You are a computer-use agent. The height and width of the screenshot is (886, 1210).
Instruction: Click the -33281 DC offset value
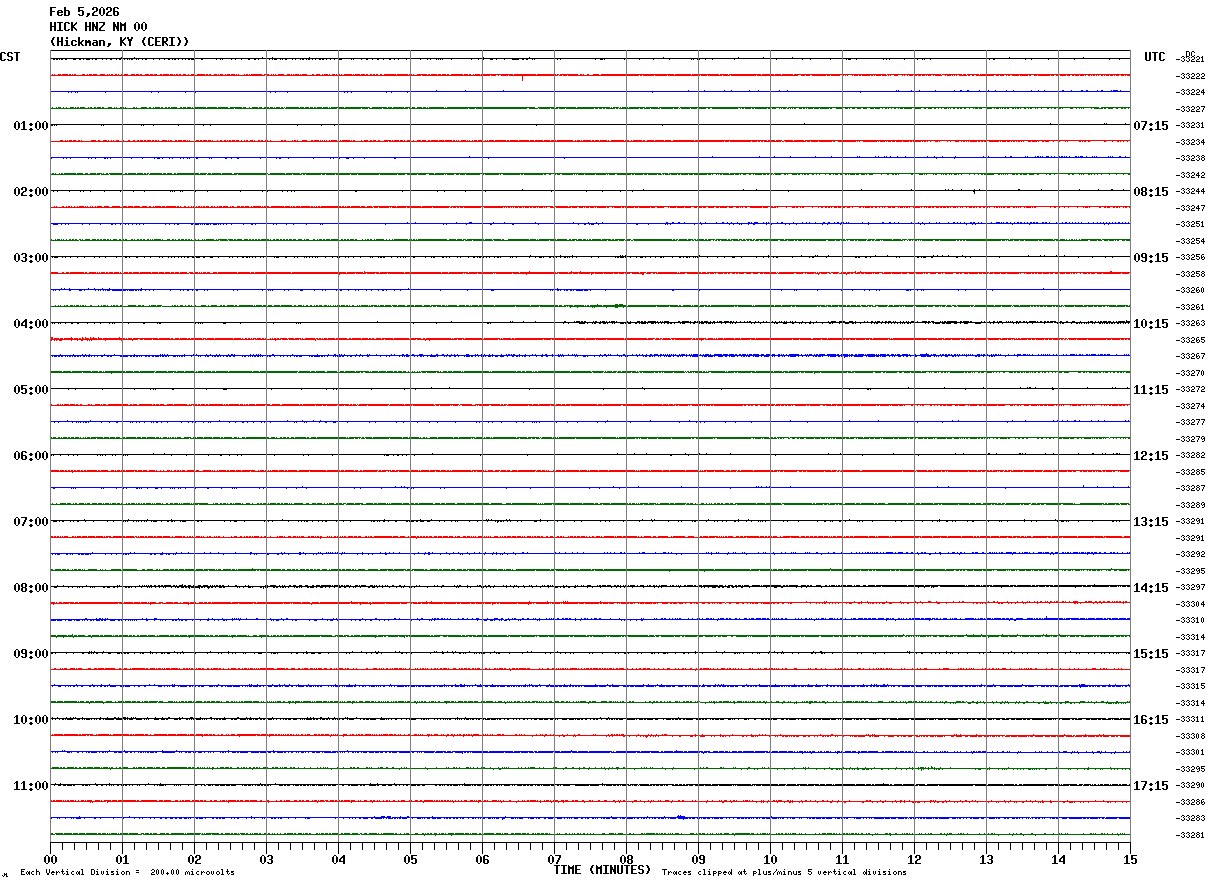[x=1191, y=836]
